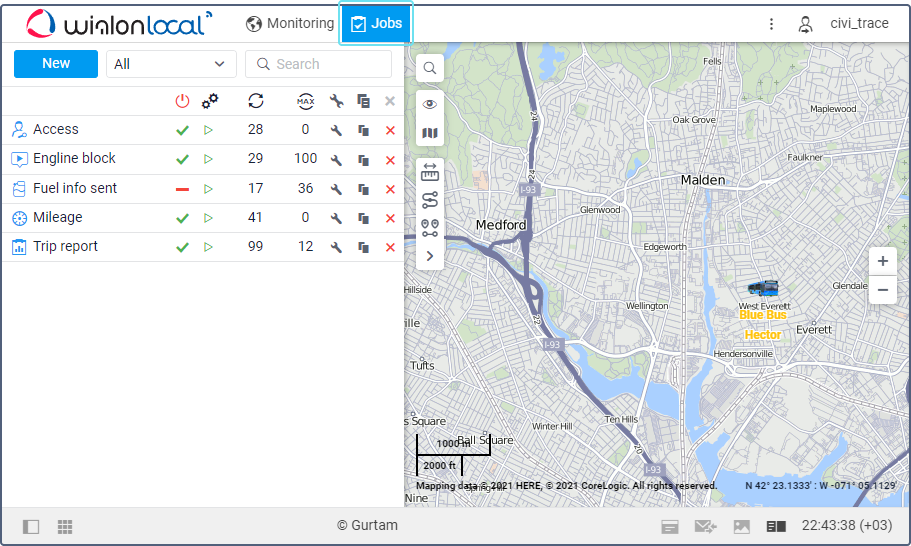The width and height of the screenshot is (911, 546).
Task: Toggle the enabled state for Trip report job
Action: pos(182,247)
